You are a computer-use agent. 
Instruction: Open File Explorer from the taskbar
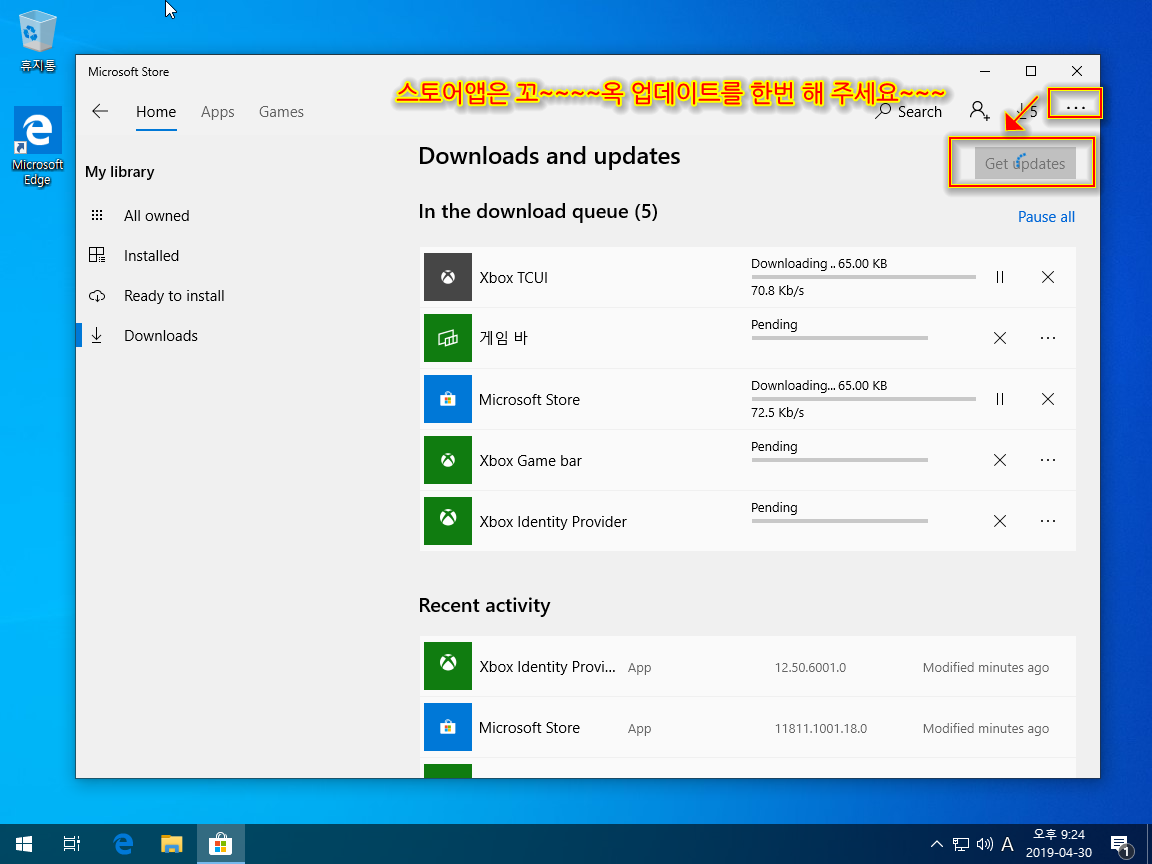(x=172, y=844)
